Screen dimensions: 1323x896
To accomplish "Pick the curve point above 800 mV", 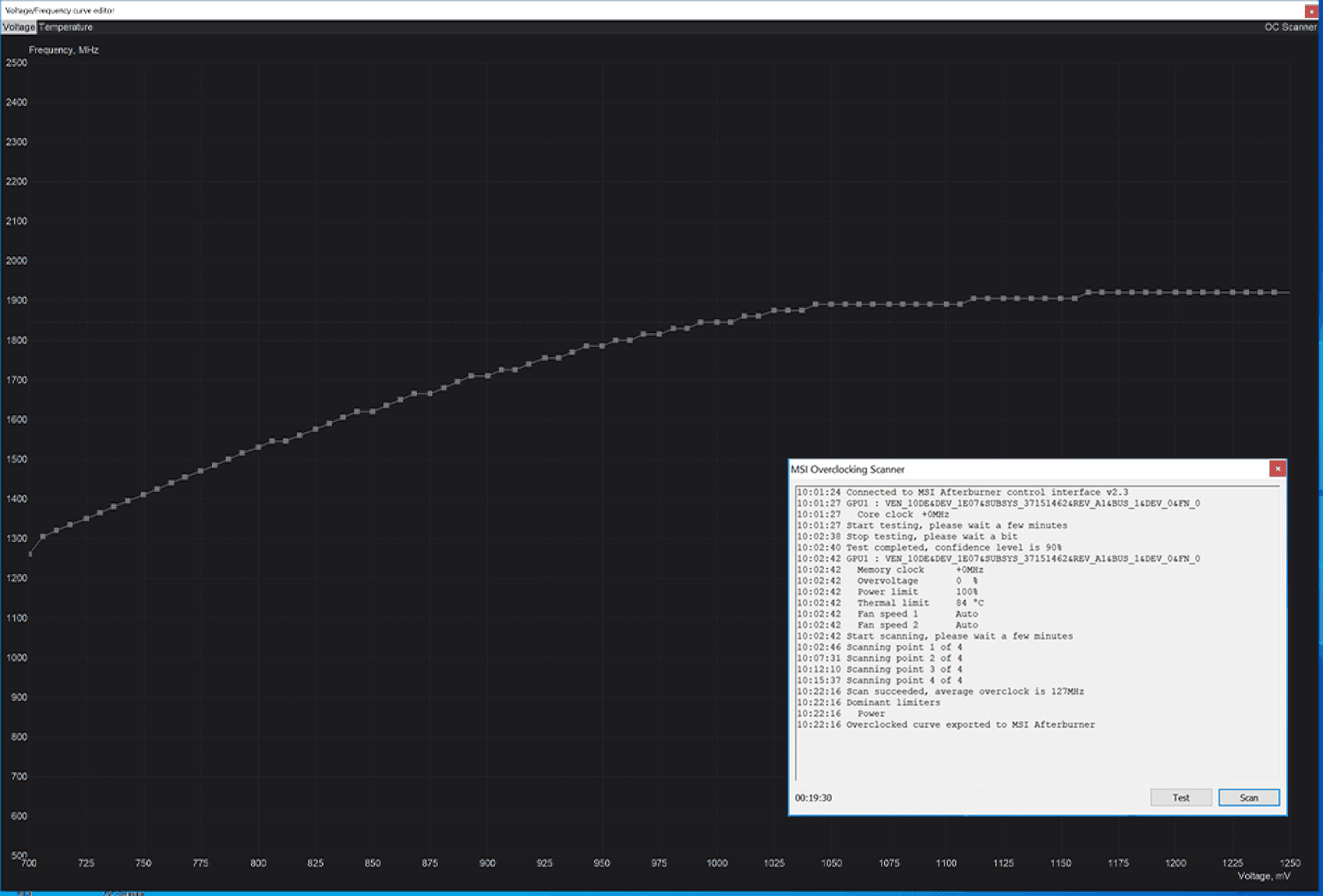I will tap(258, 447).
